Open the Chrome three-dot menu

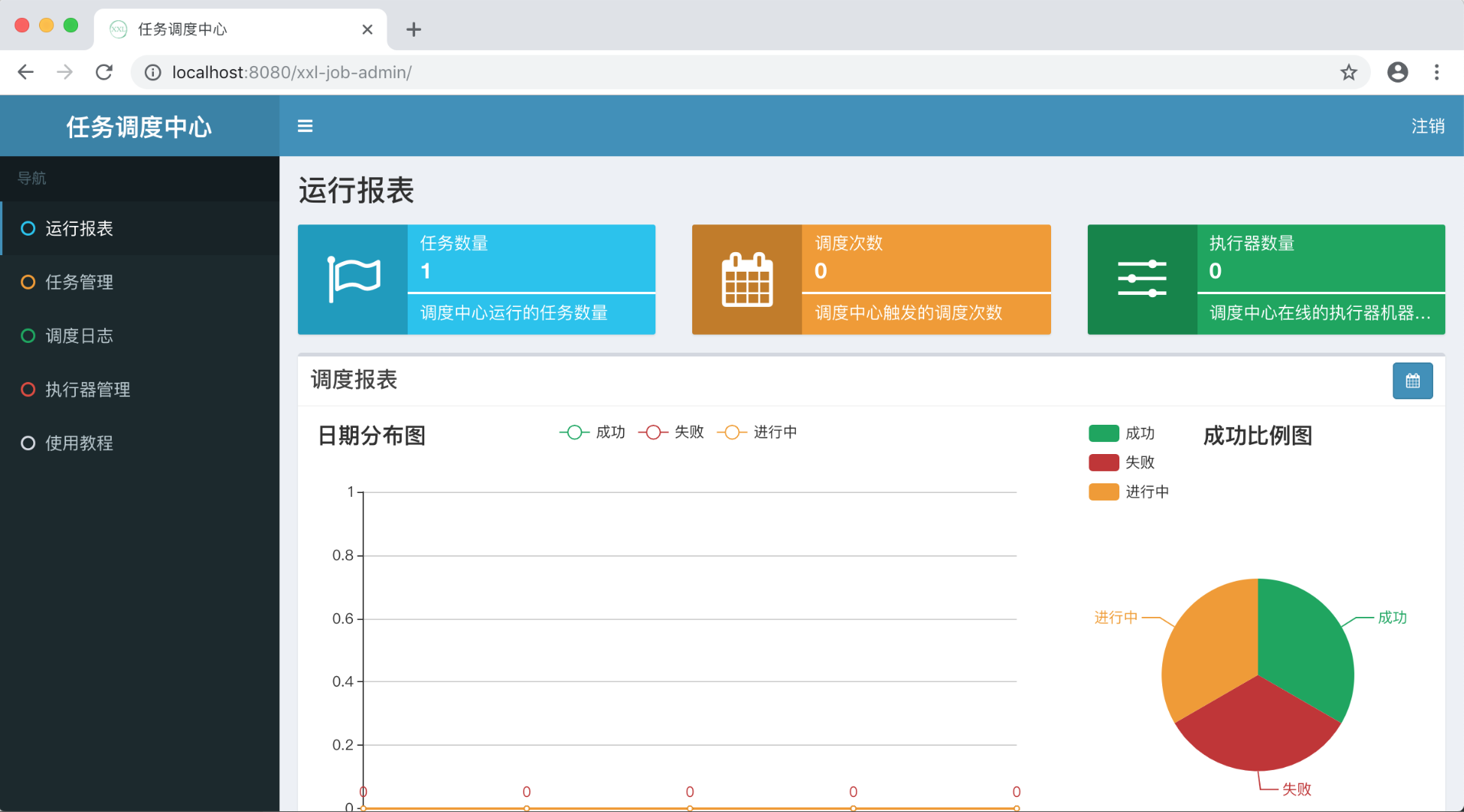click(x=1436, y=72)
